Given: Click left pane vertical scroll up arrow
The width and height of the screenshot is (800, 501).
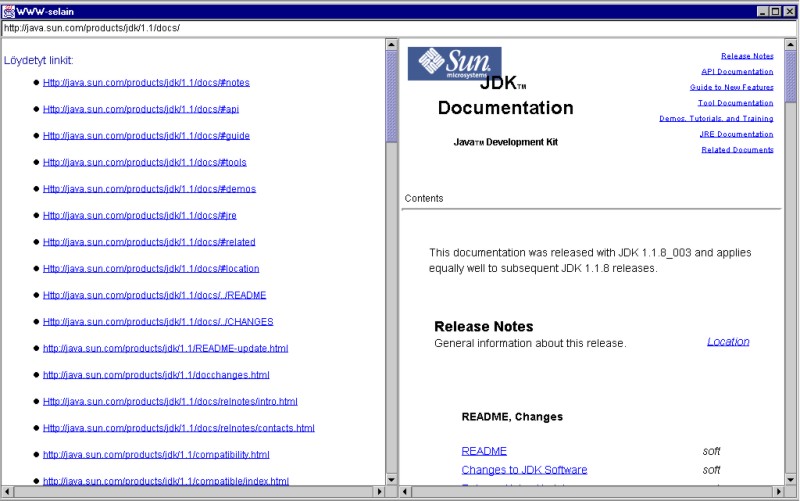Looking at the screenshot, I should [x=391, y=44].
